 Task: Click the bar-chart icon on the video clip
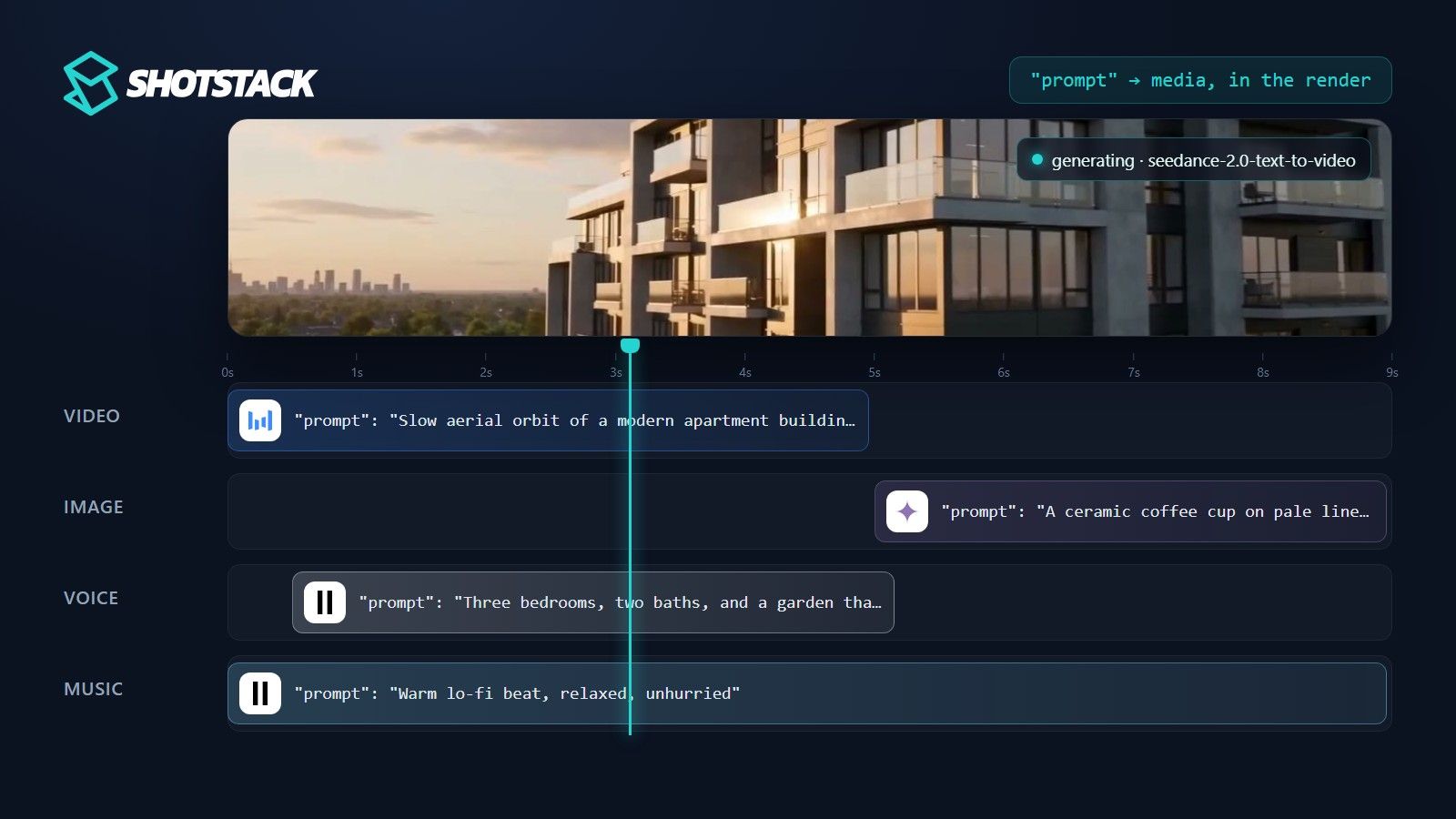pyautogui.click(x=260, y=420)
